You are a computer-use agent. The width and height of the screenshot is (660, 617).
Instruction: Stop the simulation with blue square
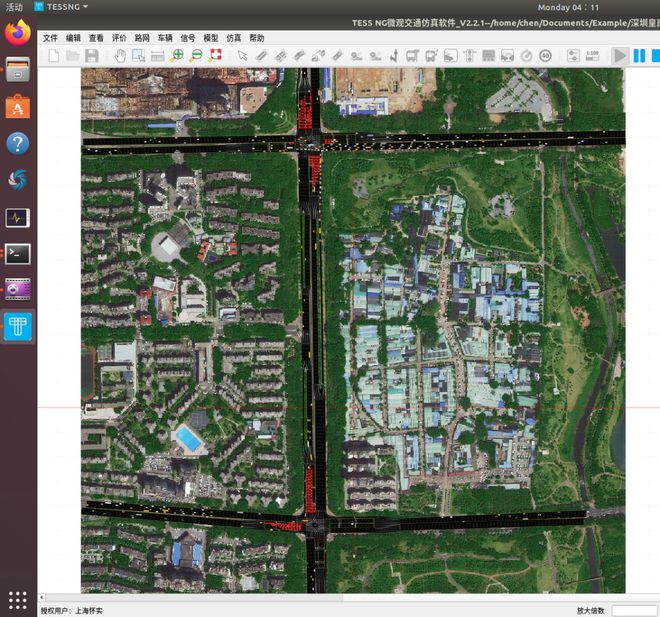tap(656, 56)
